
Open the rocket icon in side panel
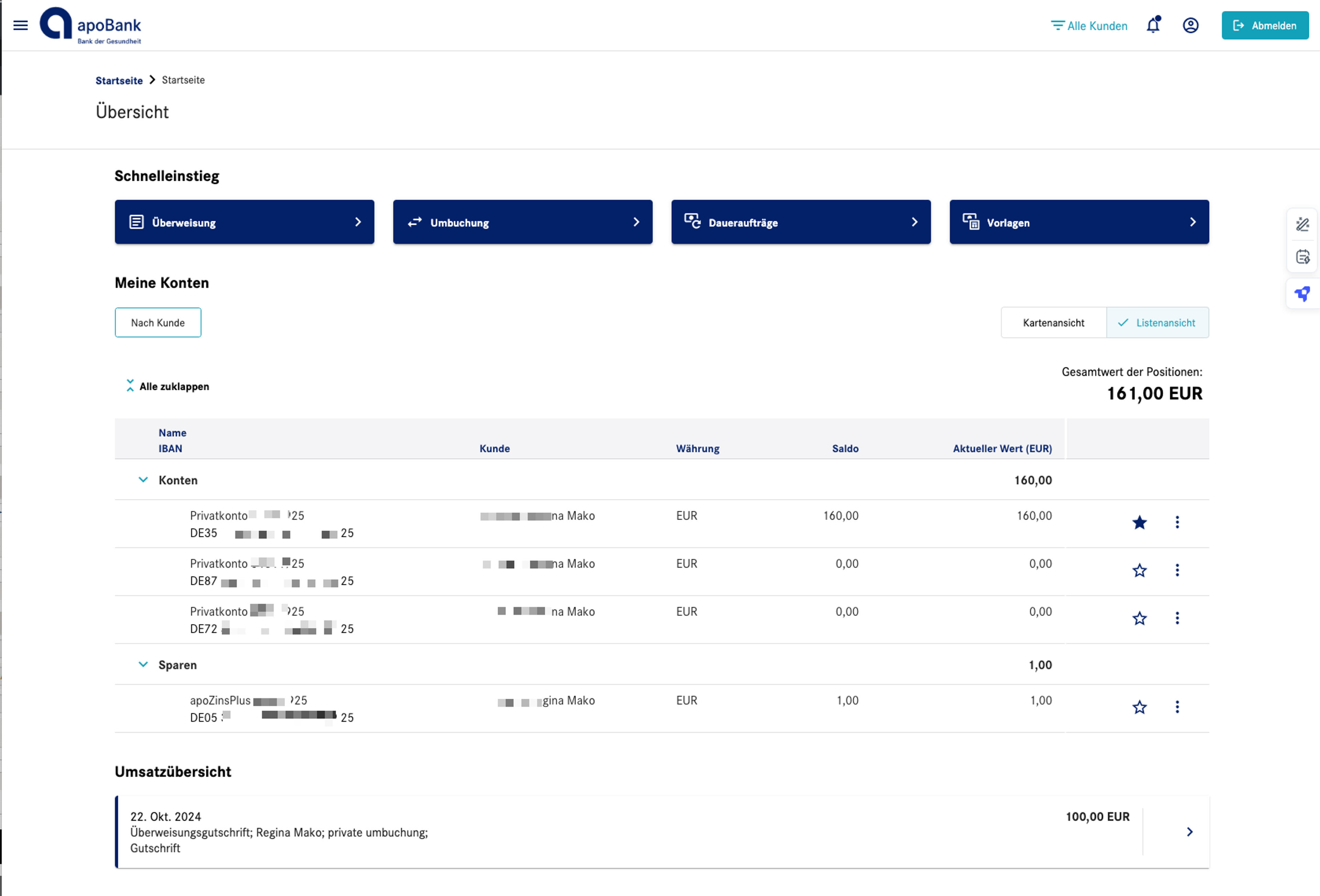1302,294
